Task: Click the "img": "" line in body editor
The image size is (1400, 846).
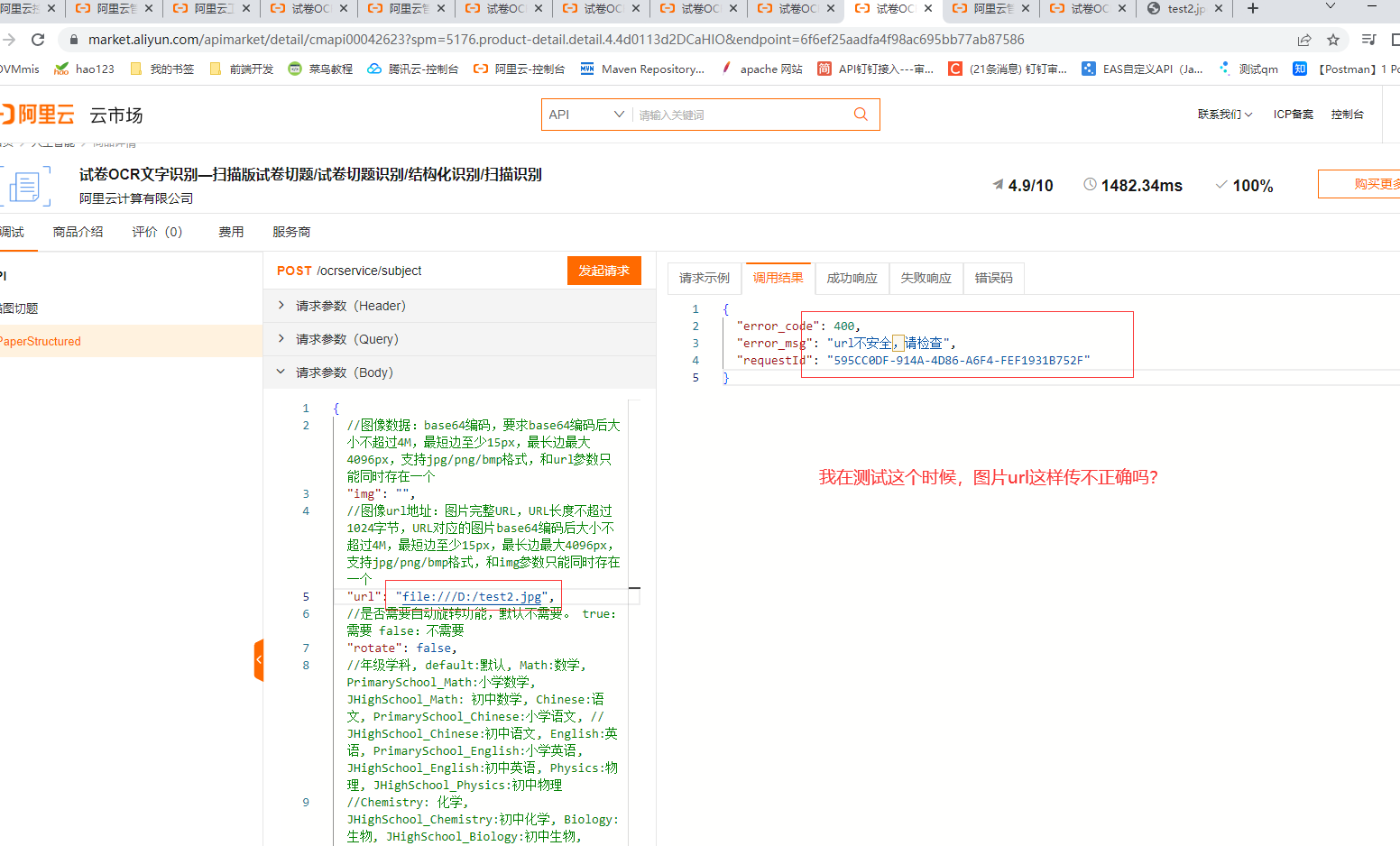Action: pyautogui.click(x=380, y=493)
